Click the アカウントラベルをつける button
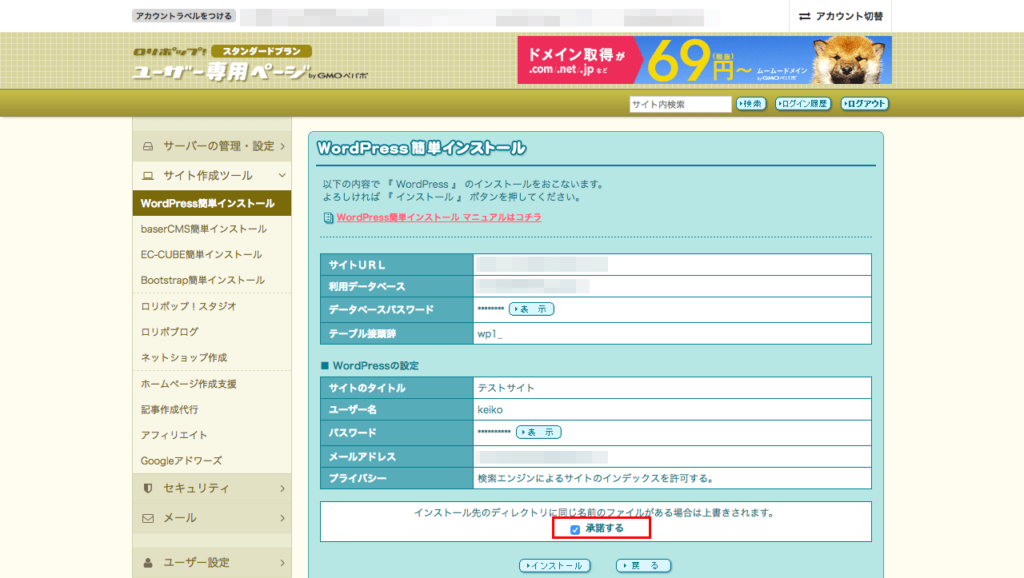The width and height of the screenshot is (1024, 578). click(184, 16)
